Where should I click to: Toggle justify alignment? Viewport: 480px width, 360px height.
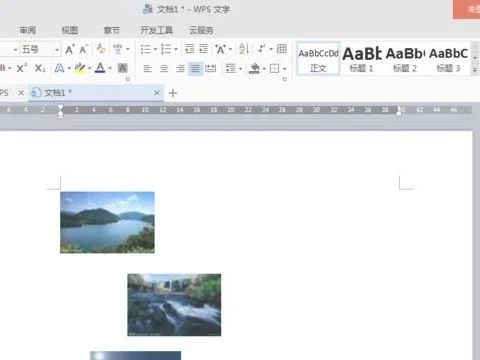click(195, 69)
